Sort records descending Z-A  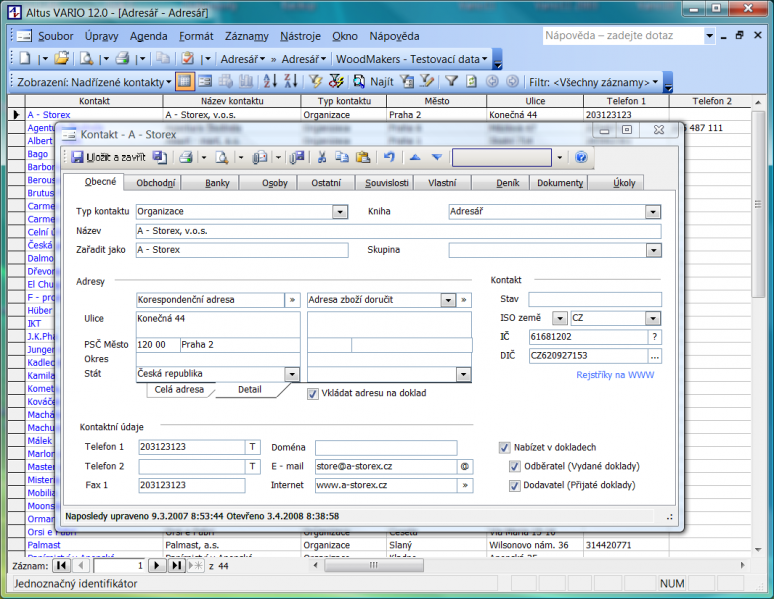pos(291,81)
